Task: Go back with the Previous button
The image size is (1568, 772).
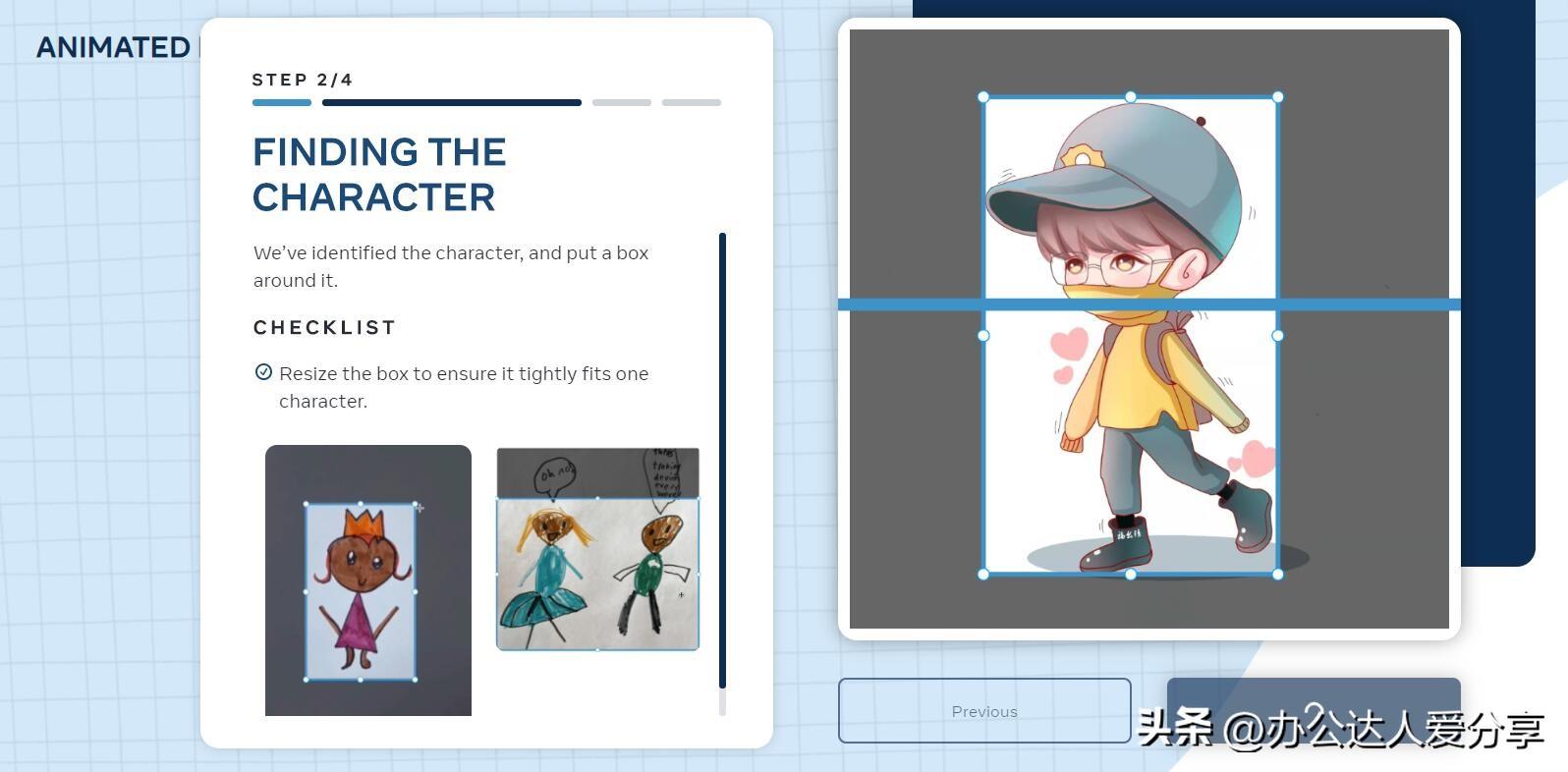Action: coord(984,710)
